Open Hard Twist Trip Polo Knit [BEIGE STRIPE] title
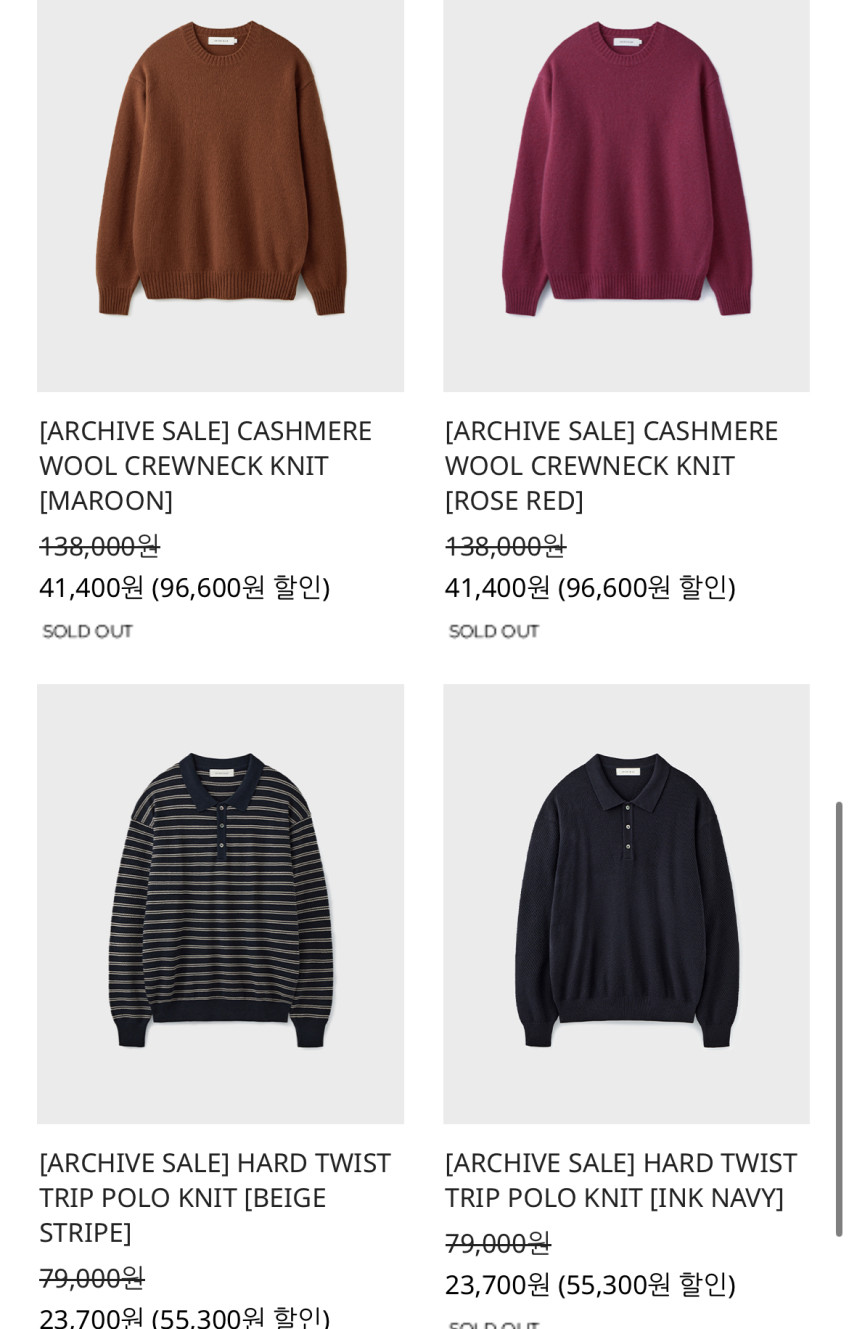The height and width of the screenshot is (1329, 849). point(215,1197)
